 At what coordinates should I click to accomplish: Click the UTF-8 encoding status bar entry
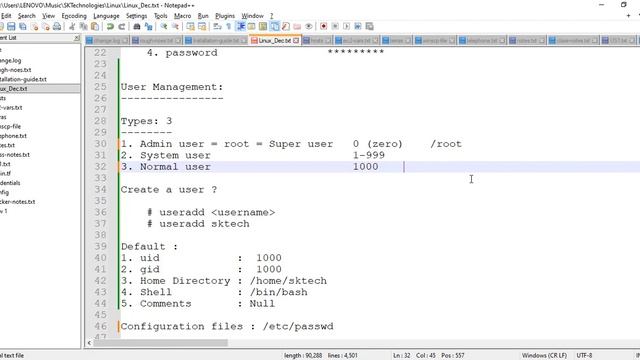pos(584,356)
